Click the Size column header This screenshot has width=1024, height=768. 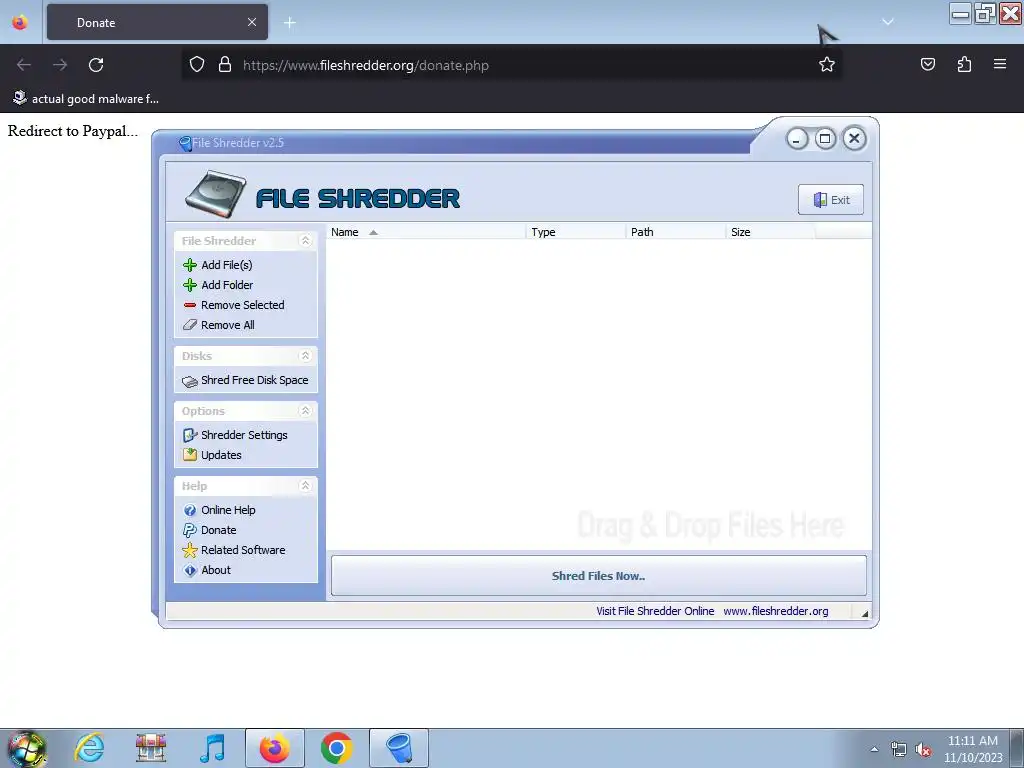(x=770, y=232)
